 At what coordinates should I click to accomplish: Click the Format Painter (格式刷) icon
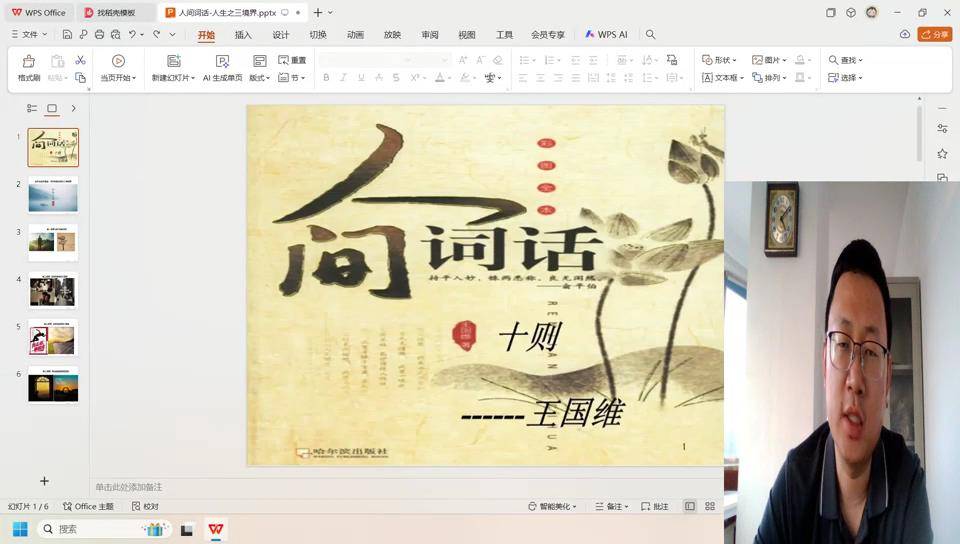coord(29,67)
